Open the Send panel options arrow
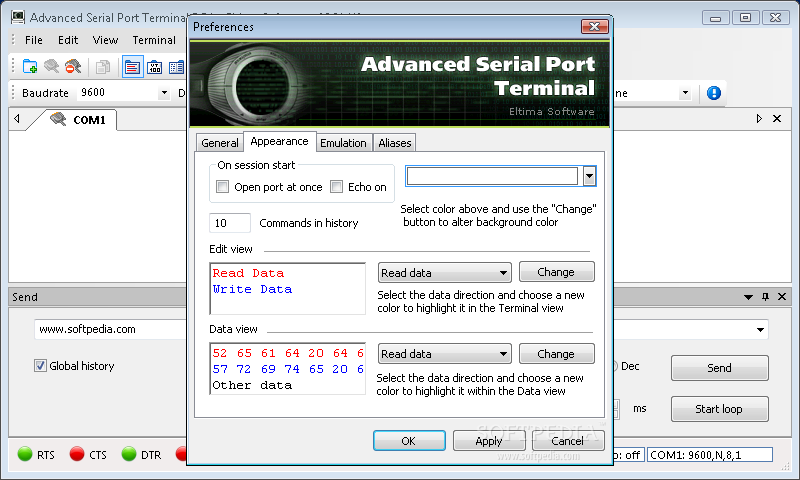Image resolution: width=800 pixels, height=480 pixels. [x=748, y=297]
